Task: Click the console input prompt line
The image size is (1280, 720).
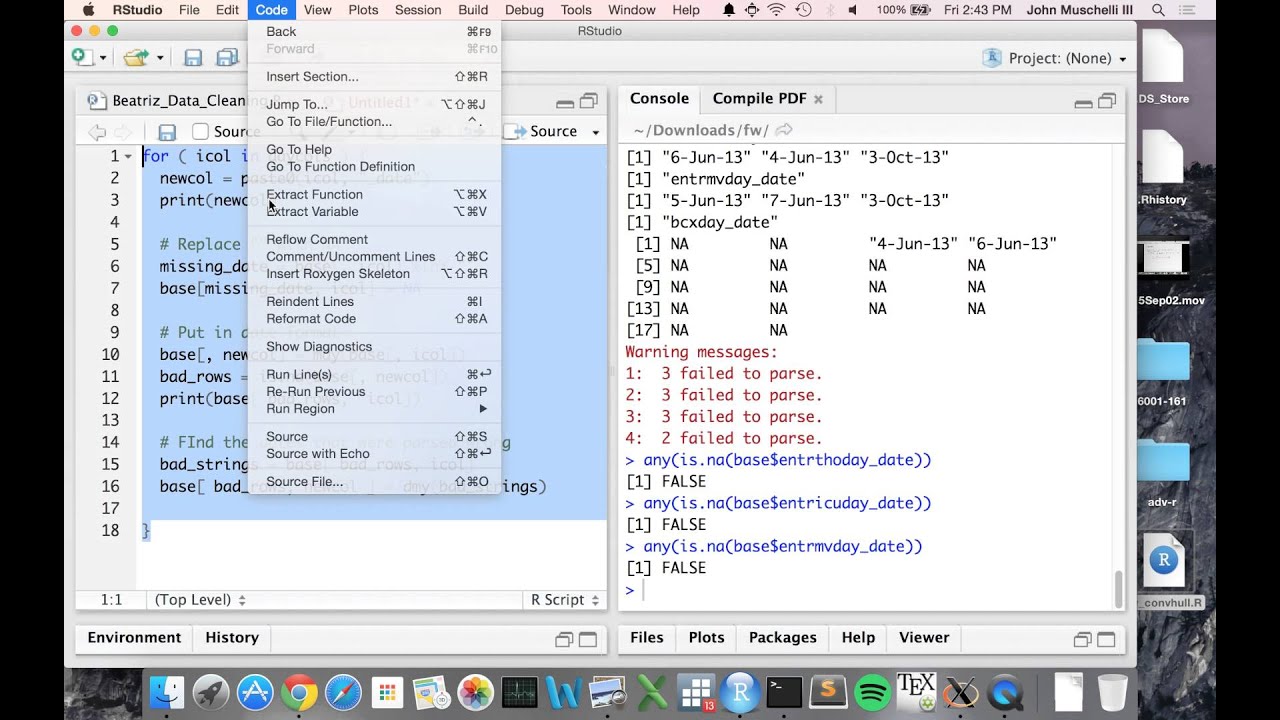Action: 868,590
